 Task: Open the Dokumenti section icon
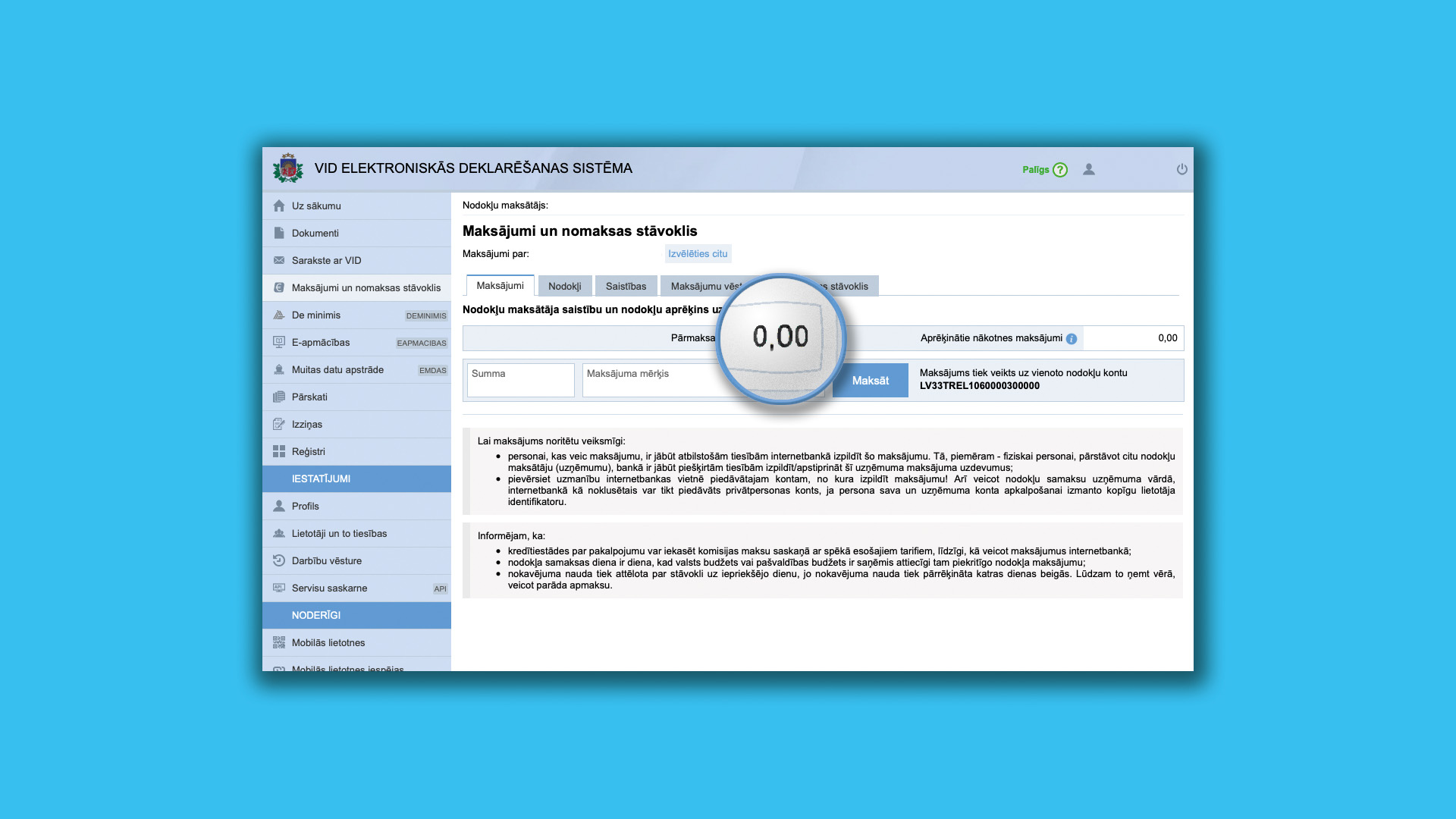coord(278,232)
